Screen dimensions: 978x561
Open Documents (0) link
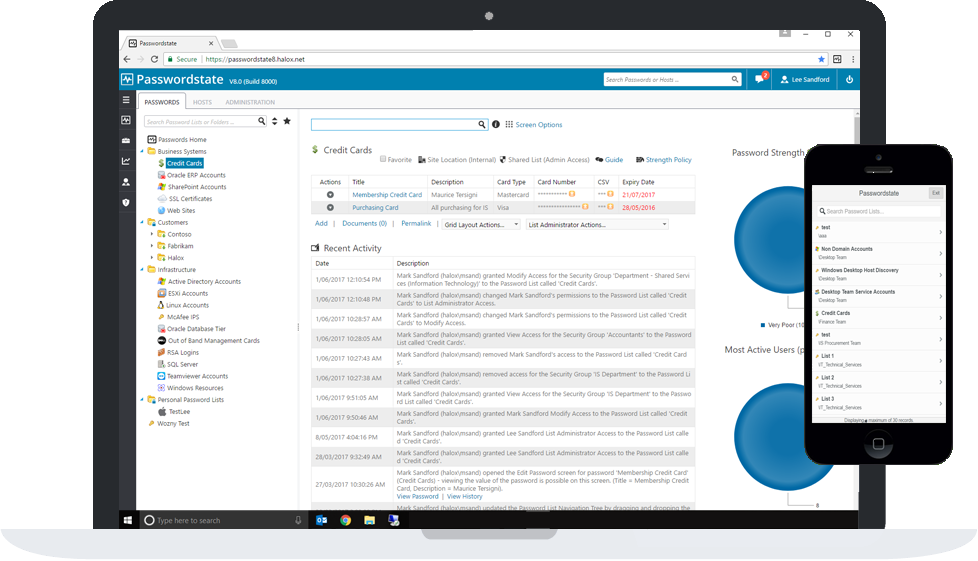click(364, 223)
